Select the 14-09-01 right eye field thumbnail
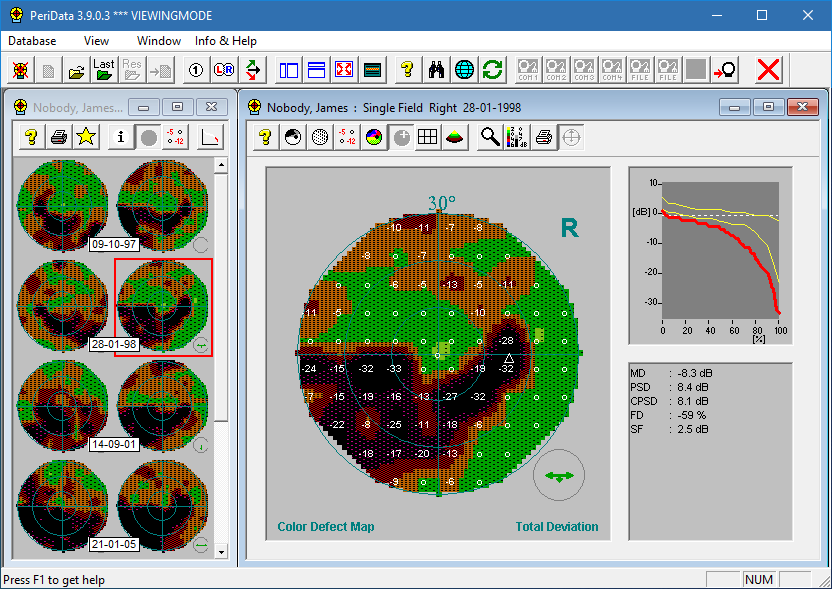The image size is (832, 589). pyautogui.click(x=162, y=405)
